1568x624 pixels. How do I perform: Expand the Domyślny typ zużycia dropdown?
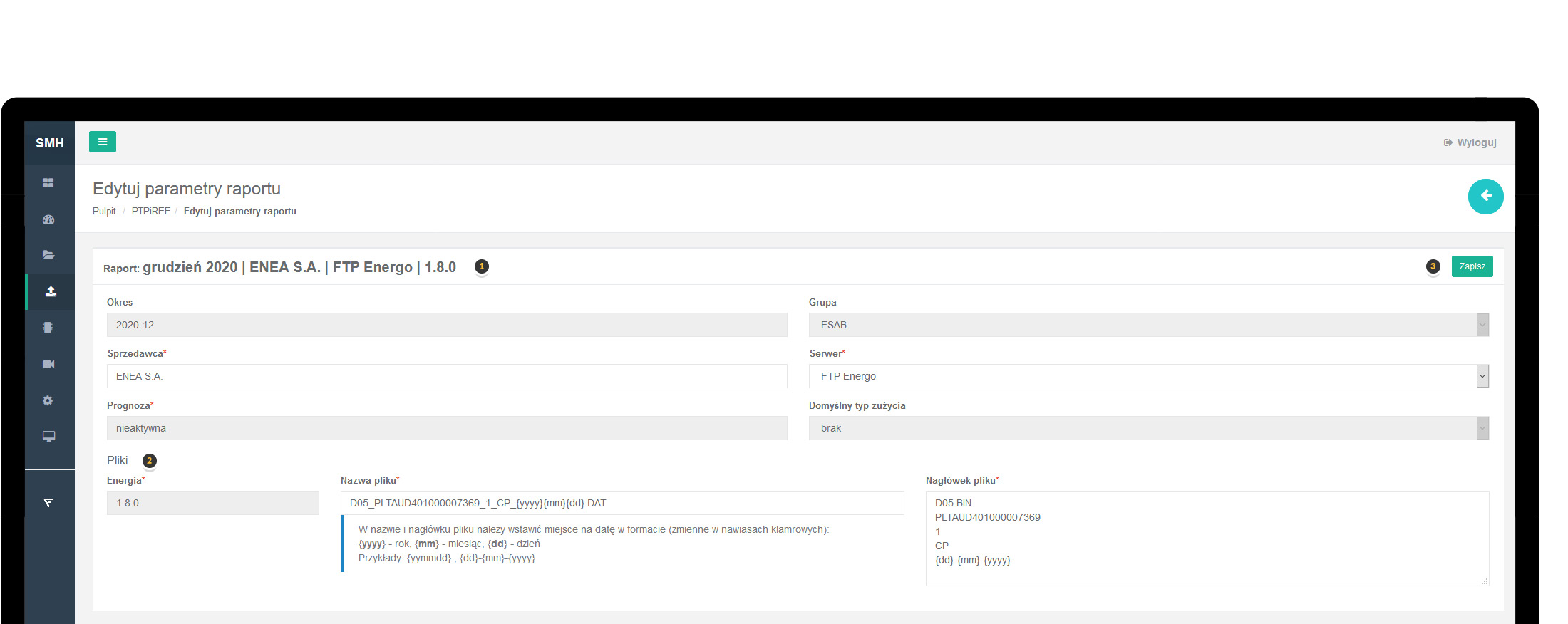[x=1148, y=428]
